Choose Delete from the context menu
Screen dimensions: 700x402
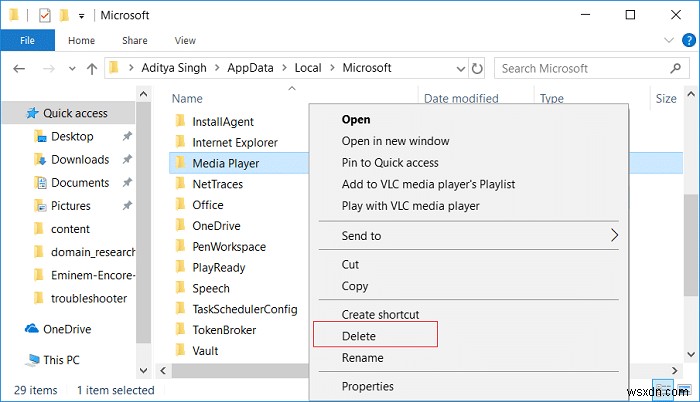(x=359, y=336)
